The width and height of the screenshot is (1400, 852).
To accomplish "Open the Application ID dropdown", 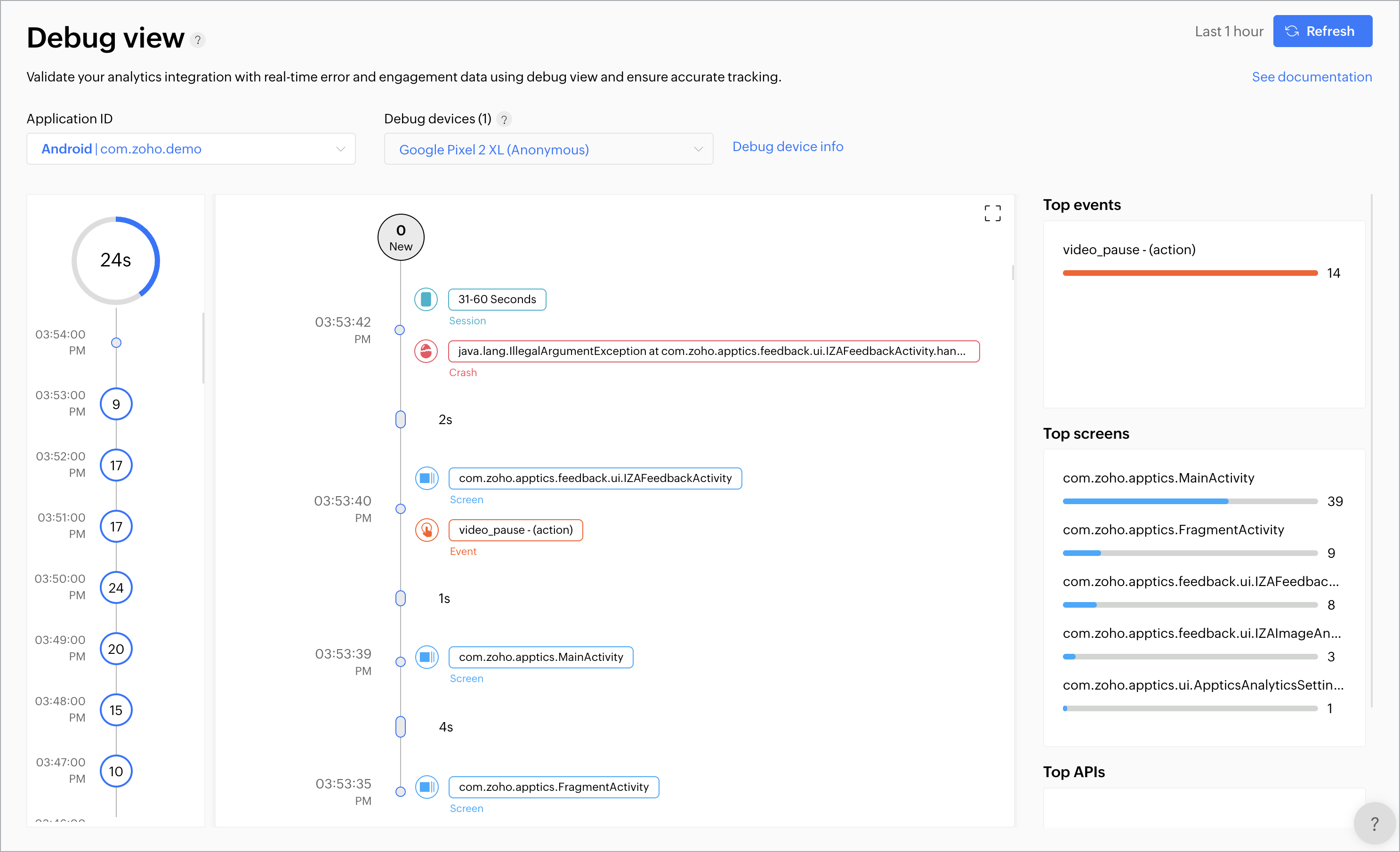I will coord(191,149).
